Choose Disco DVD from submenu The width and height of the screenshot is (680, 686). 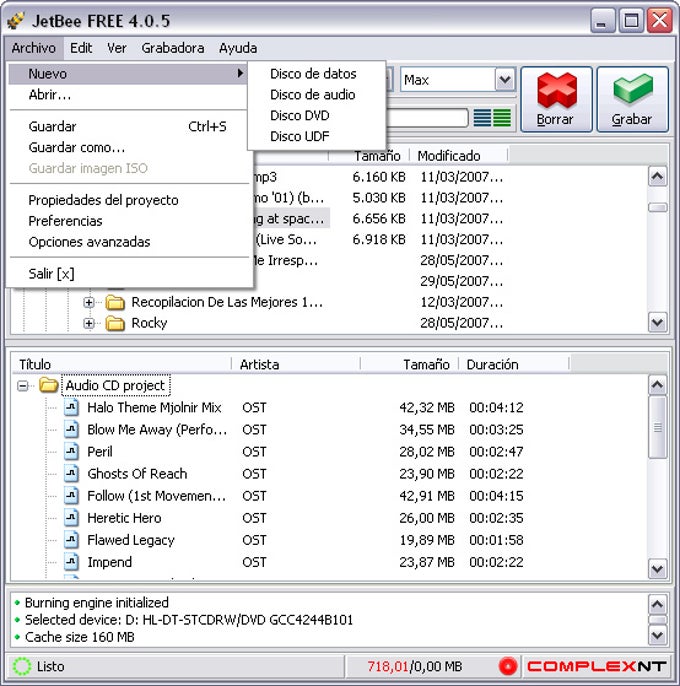coord(300,116)
